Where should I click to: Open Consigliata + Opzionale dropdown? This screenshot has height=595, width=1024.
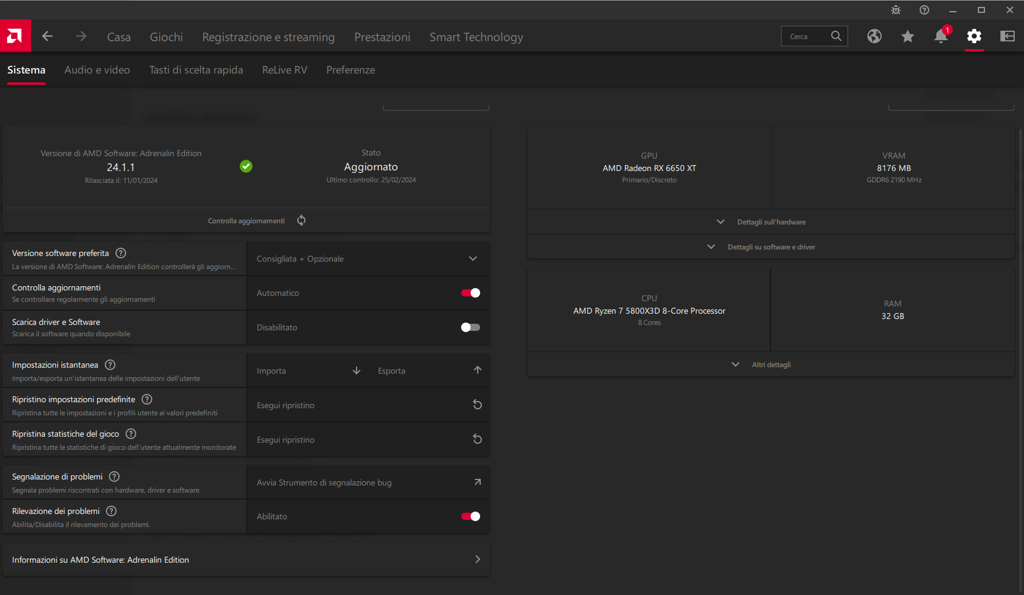[367, 259]
